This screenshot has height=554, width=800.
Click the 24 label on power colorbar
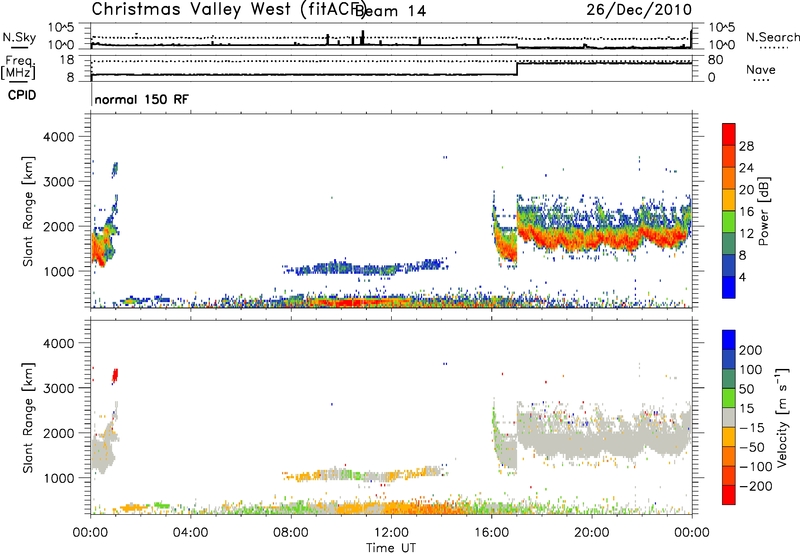pyautogui.click(x=746, y=168)
